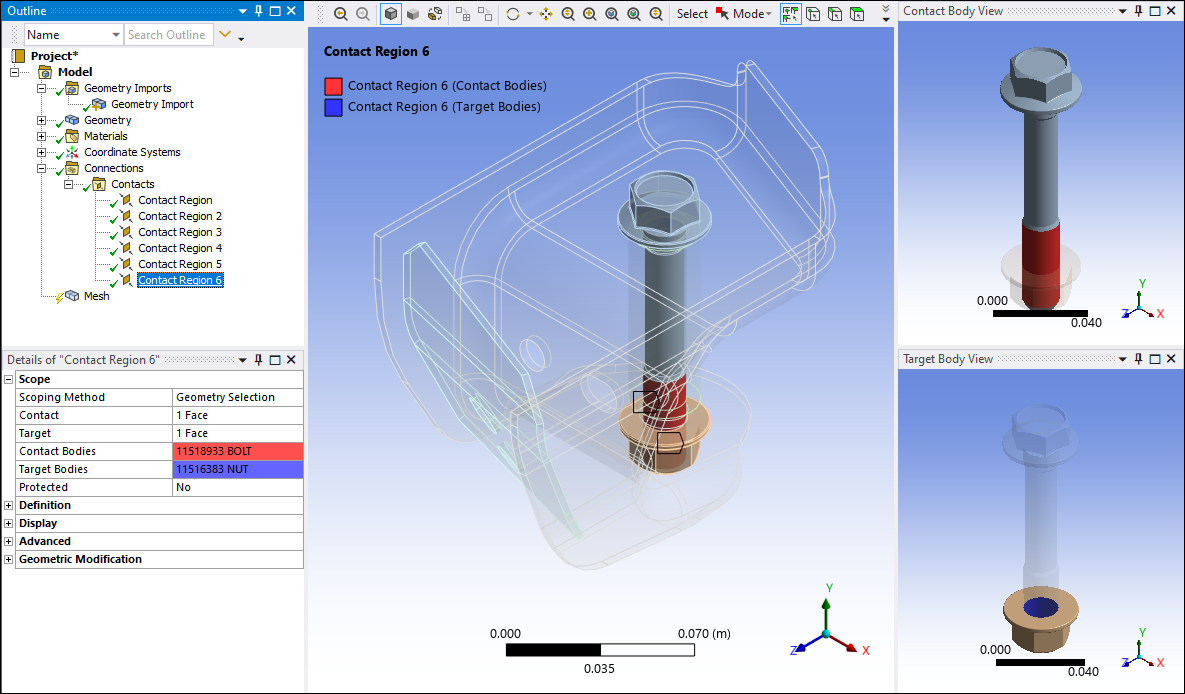
Task: Select Contact Region 3 in outline
Action: click(180, 232)
